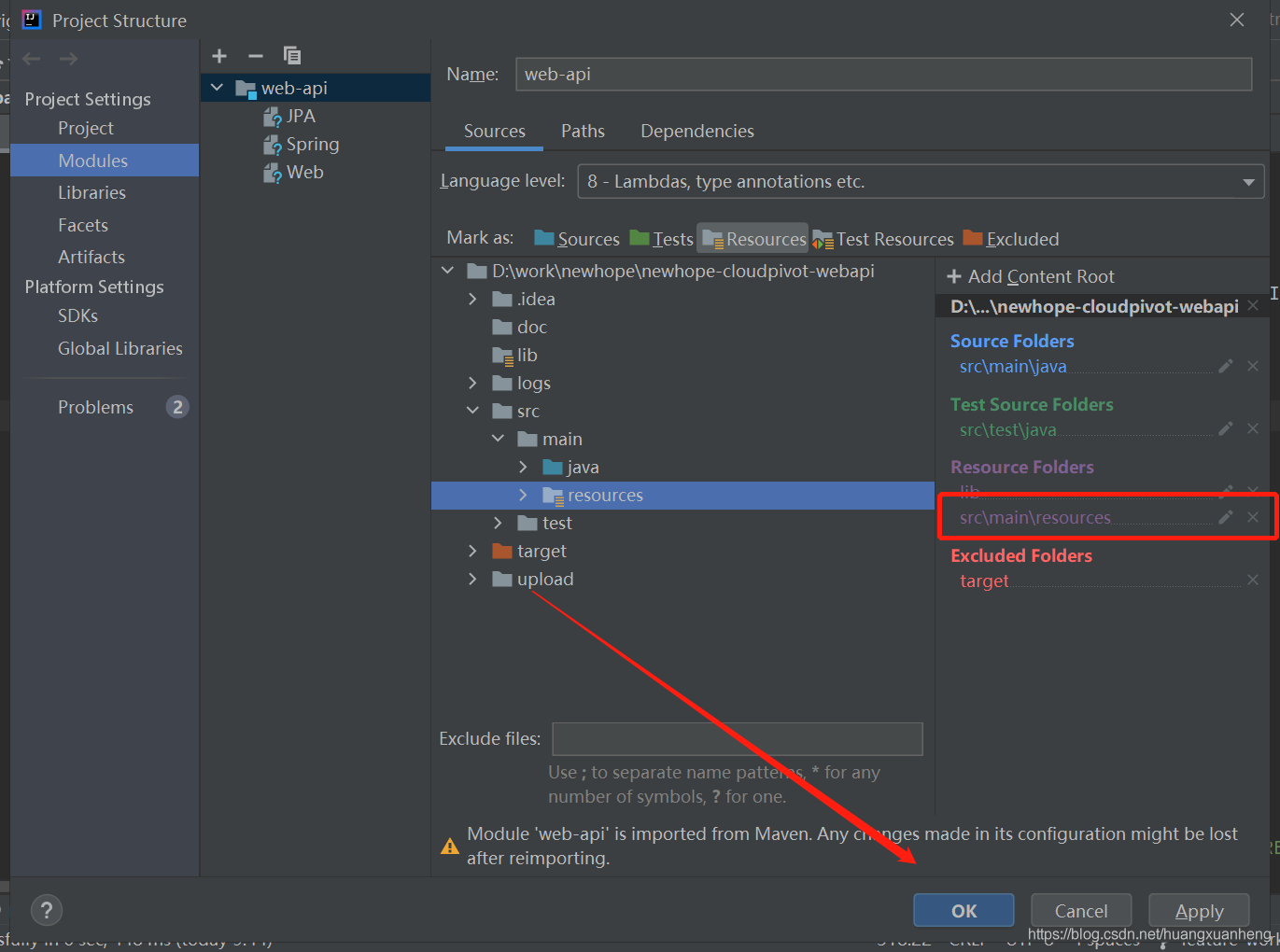Navigate back with left arrow
1280x952 pixels.
click(x=32, y=59)
